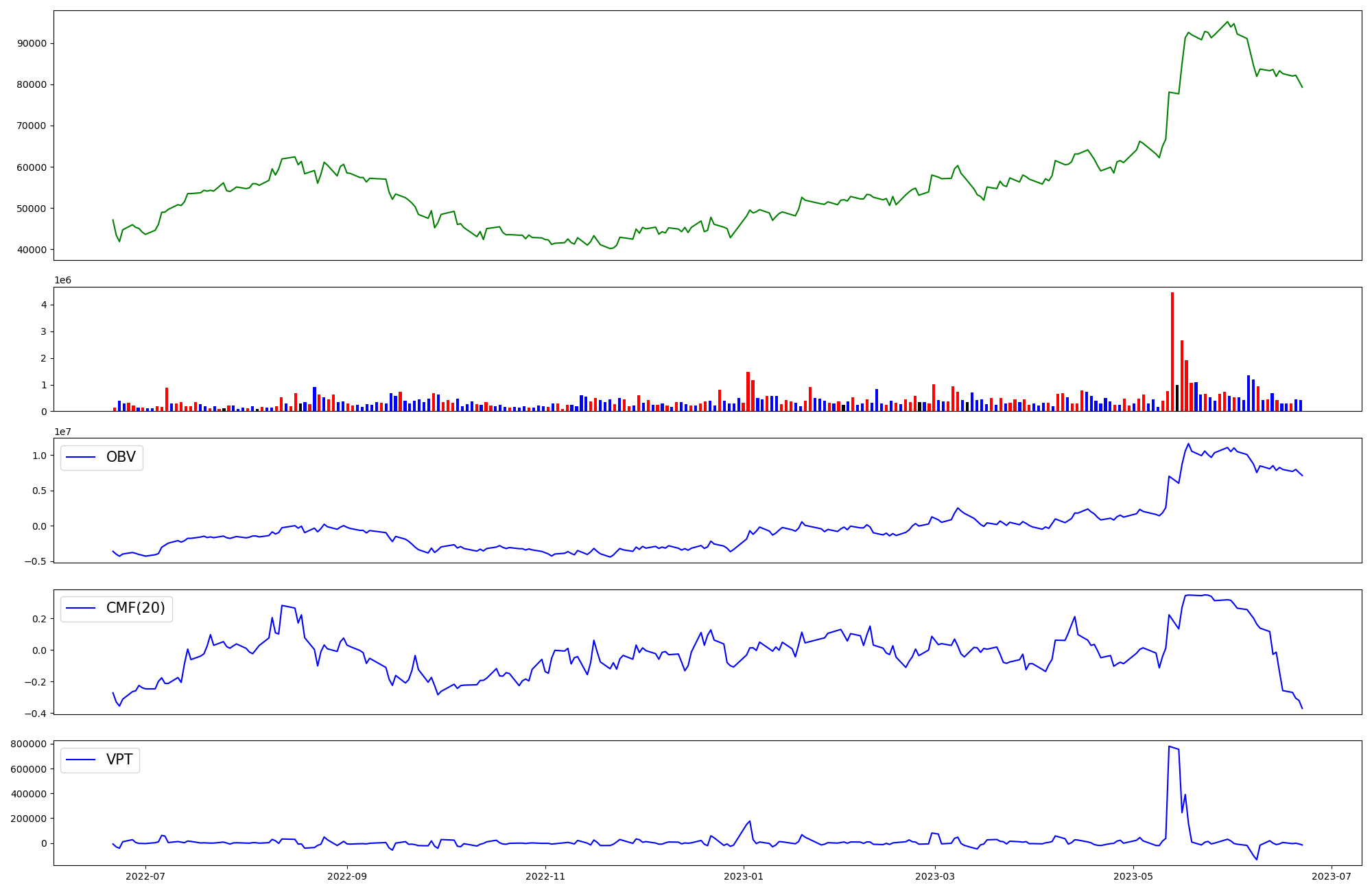Select the VPT legend label text
Viewport: 1372px width, 892px height.
[x=119, y=760]
